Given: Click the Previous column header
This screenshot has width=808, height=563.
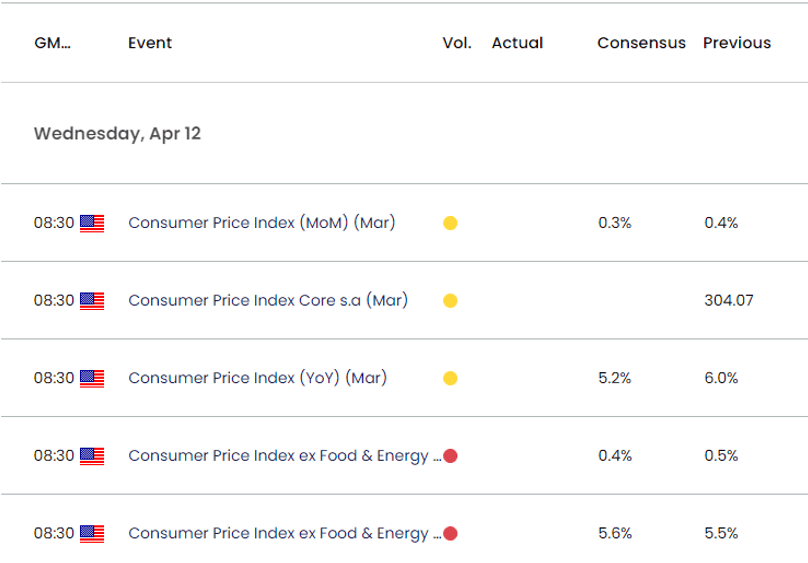Looking at the screenshot, I should click(x=737, y=43).
